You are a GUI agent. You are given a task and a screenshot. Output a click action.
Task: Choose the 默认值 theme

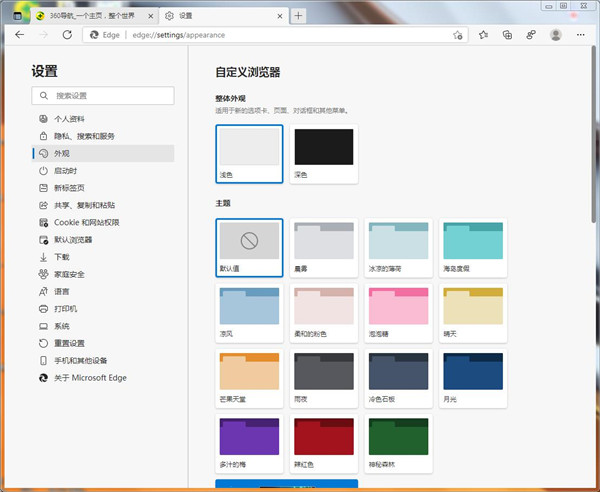(x=249, y=247)
